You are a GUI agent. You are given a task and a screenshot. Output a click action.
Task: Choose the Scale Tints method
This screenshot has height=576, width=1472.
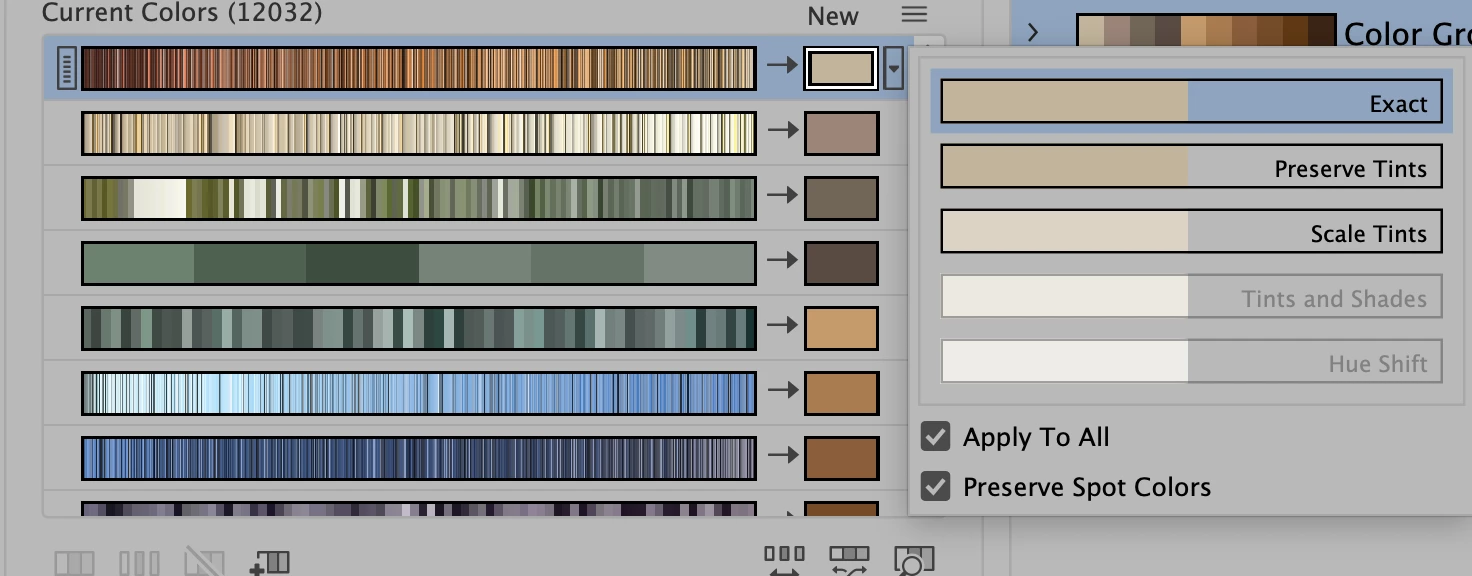(x=1191, y=232)
